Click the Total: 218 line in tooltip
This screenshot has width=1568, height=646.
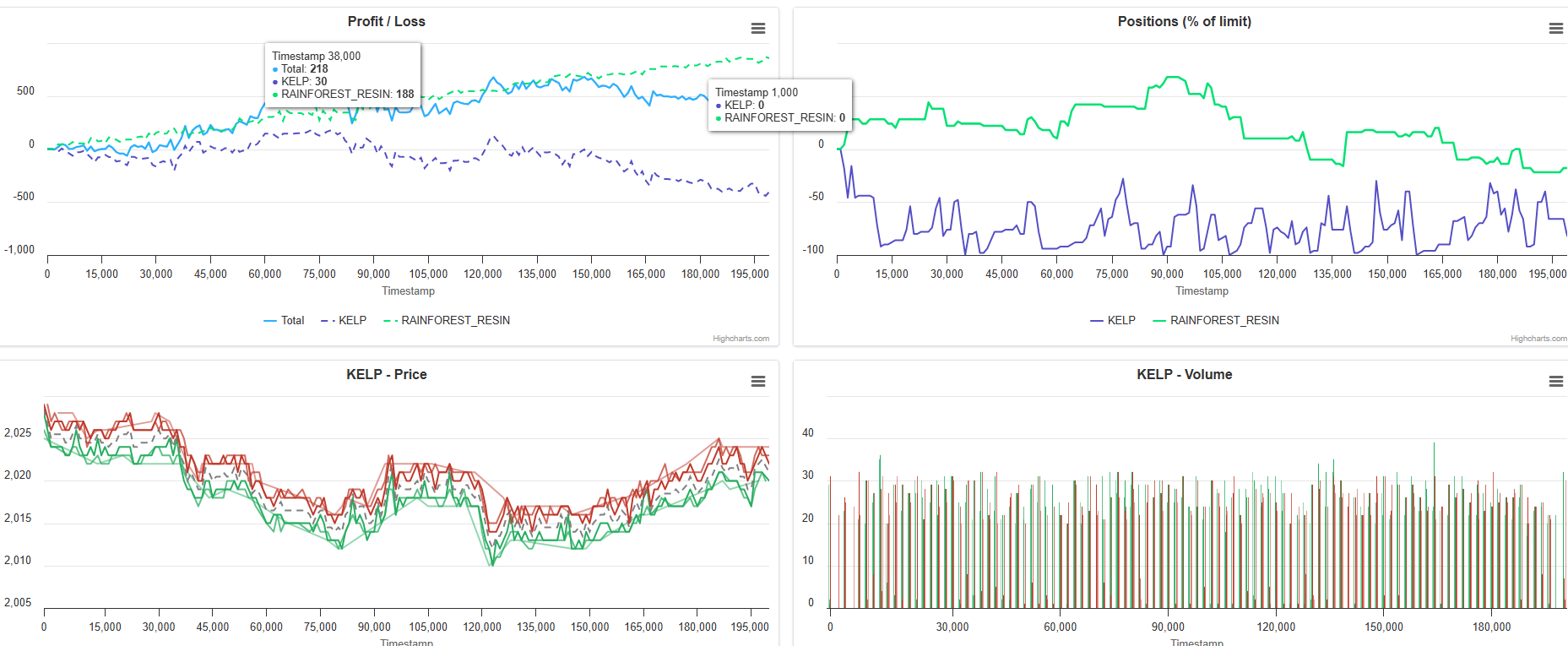300,69
